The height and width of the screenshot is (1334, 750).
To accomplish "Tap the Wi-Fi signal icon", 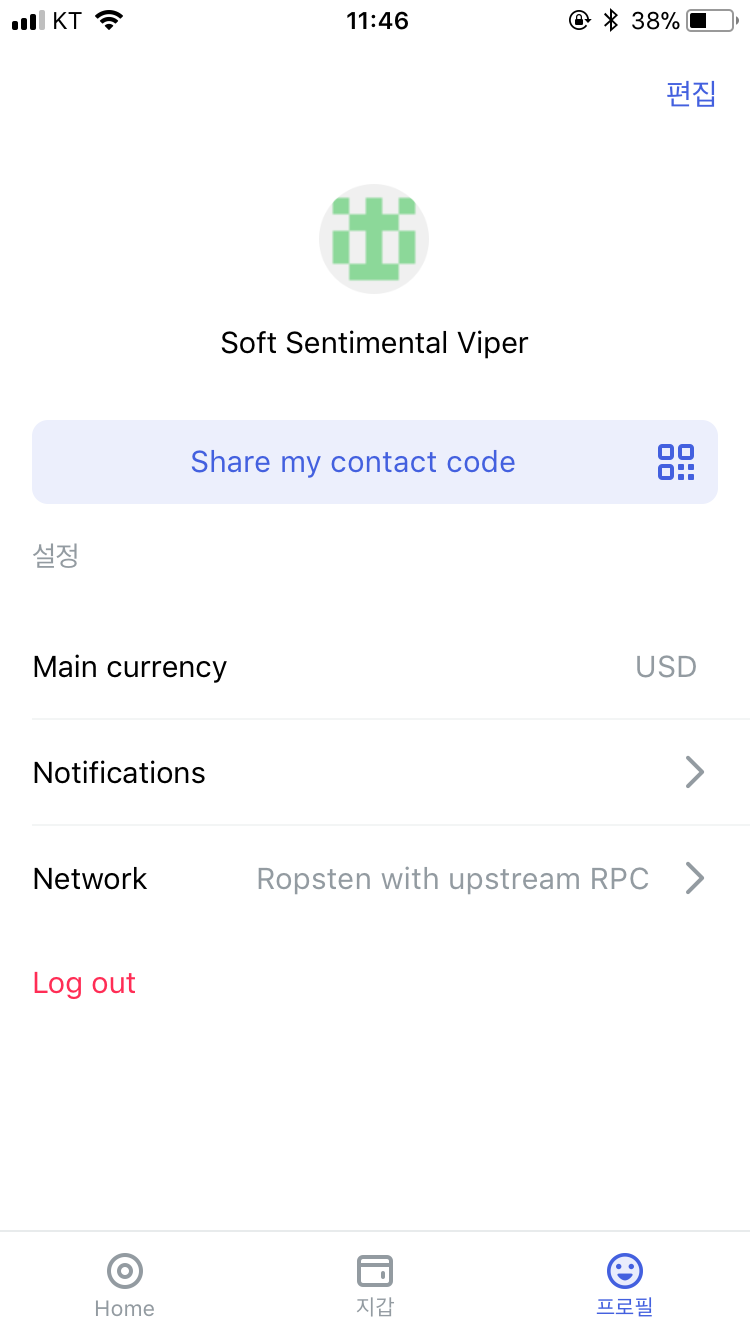I will pos(108,21).
